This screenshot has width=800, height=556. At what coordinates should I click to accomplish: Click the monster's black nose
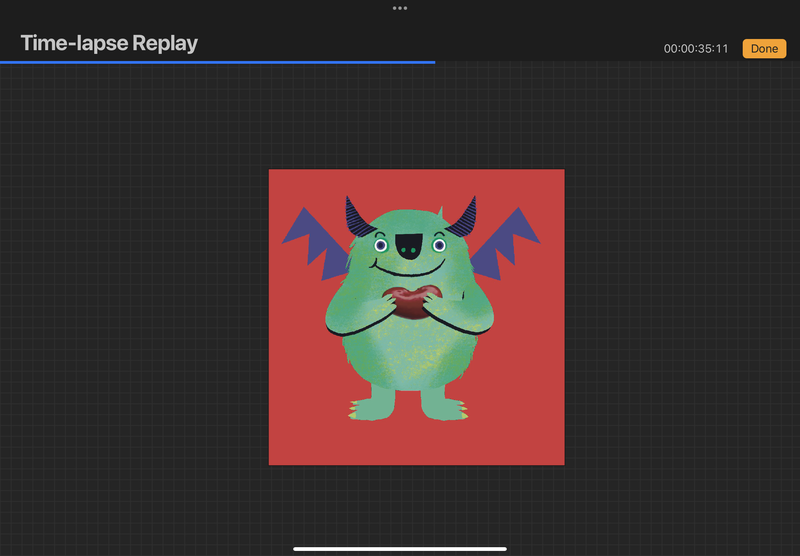(x=409, y=244)
